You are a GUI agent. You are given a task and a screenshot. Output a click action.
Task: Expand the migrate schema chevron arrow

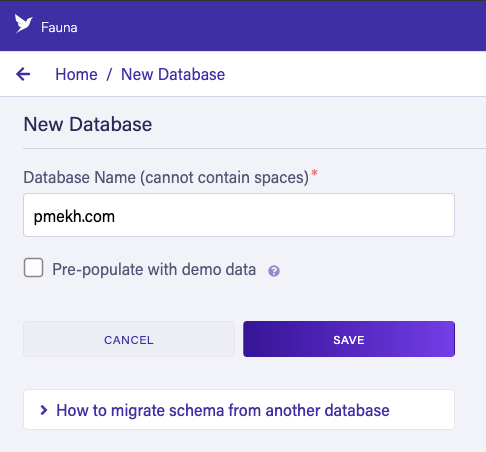(x=43, y=410)
